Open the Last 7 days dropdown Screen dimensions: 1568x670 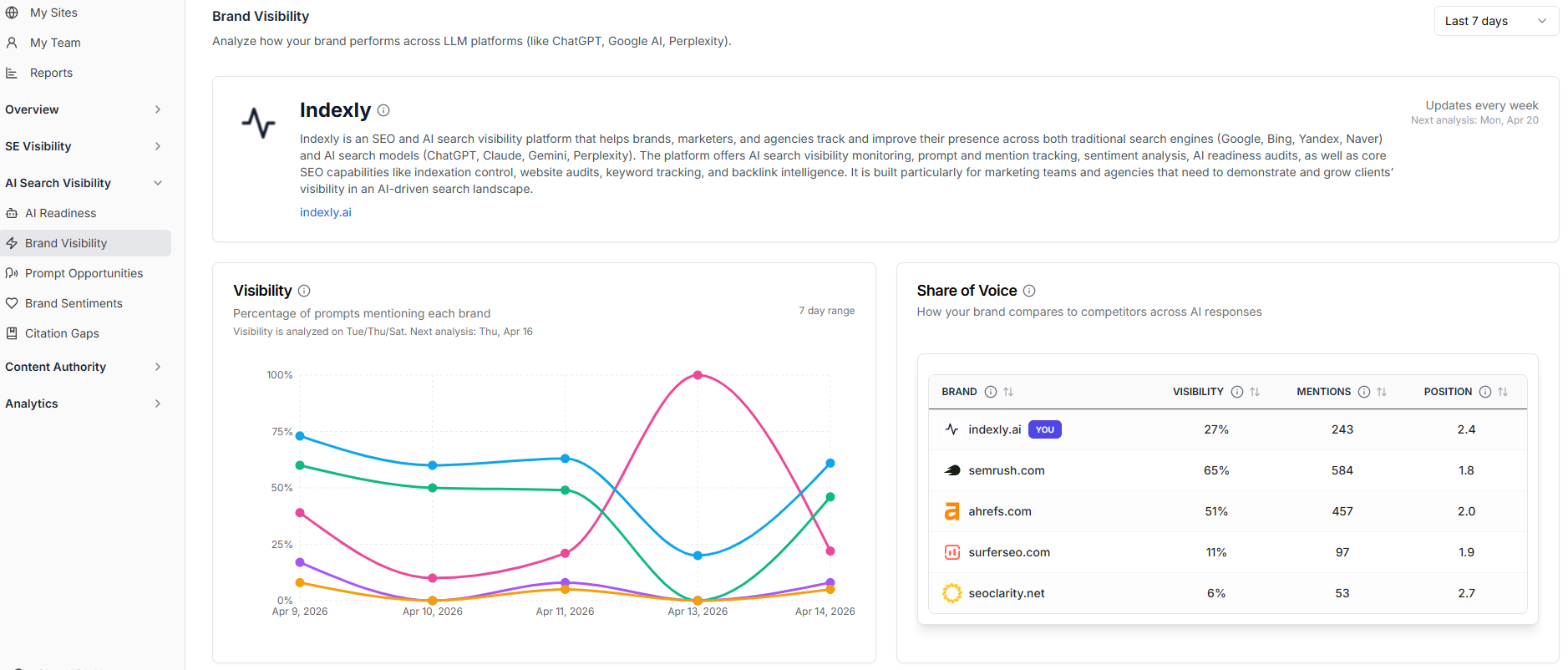coord(1496,21)
